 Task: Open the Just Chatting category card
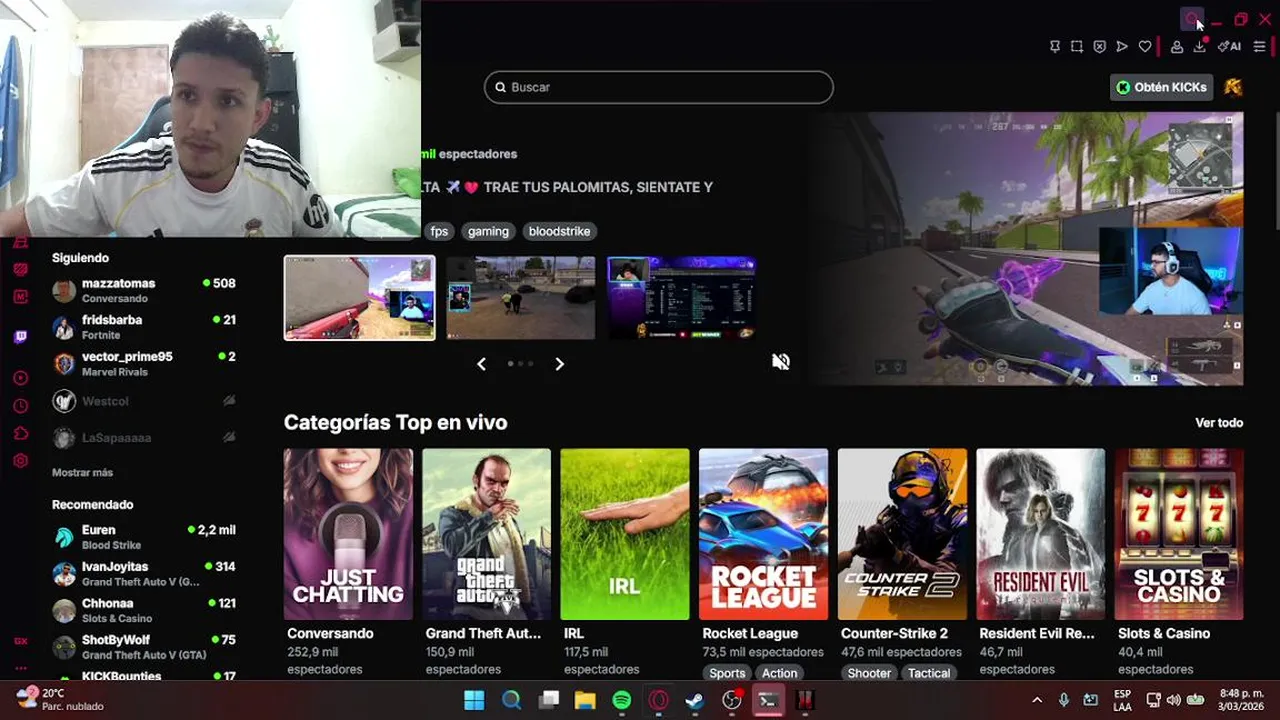click(348, 534)
